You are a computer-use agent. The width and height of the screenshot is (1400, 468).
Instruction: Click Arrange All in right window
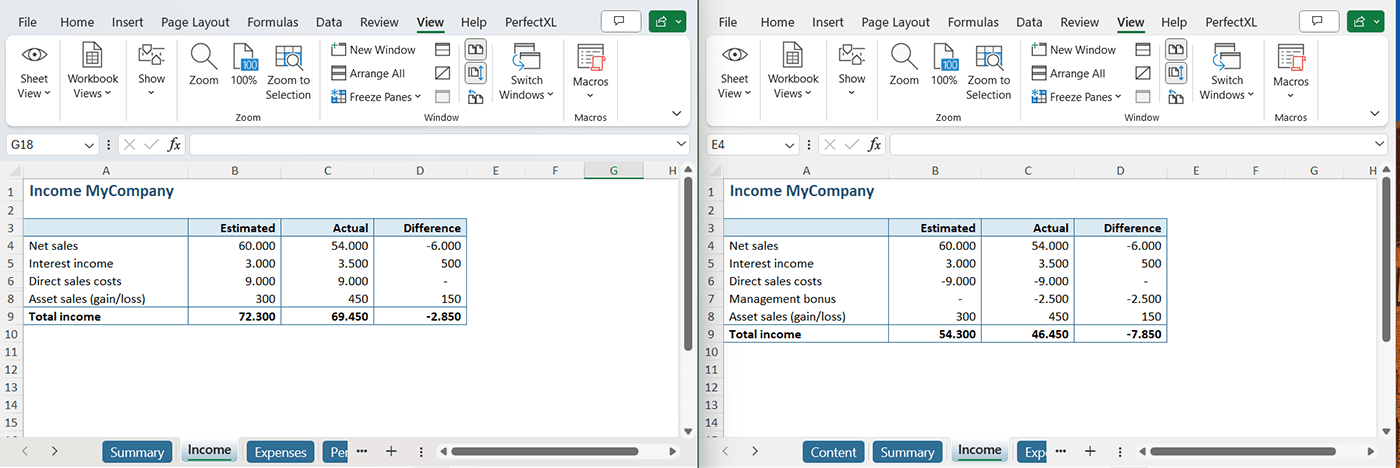pos(1067,73)
